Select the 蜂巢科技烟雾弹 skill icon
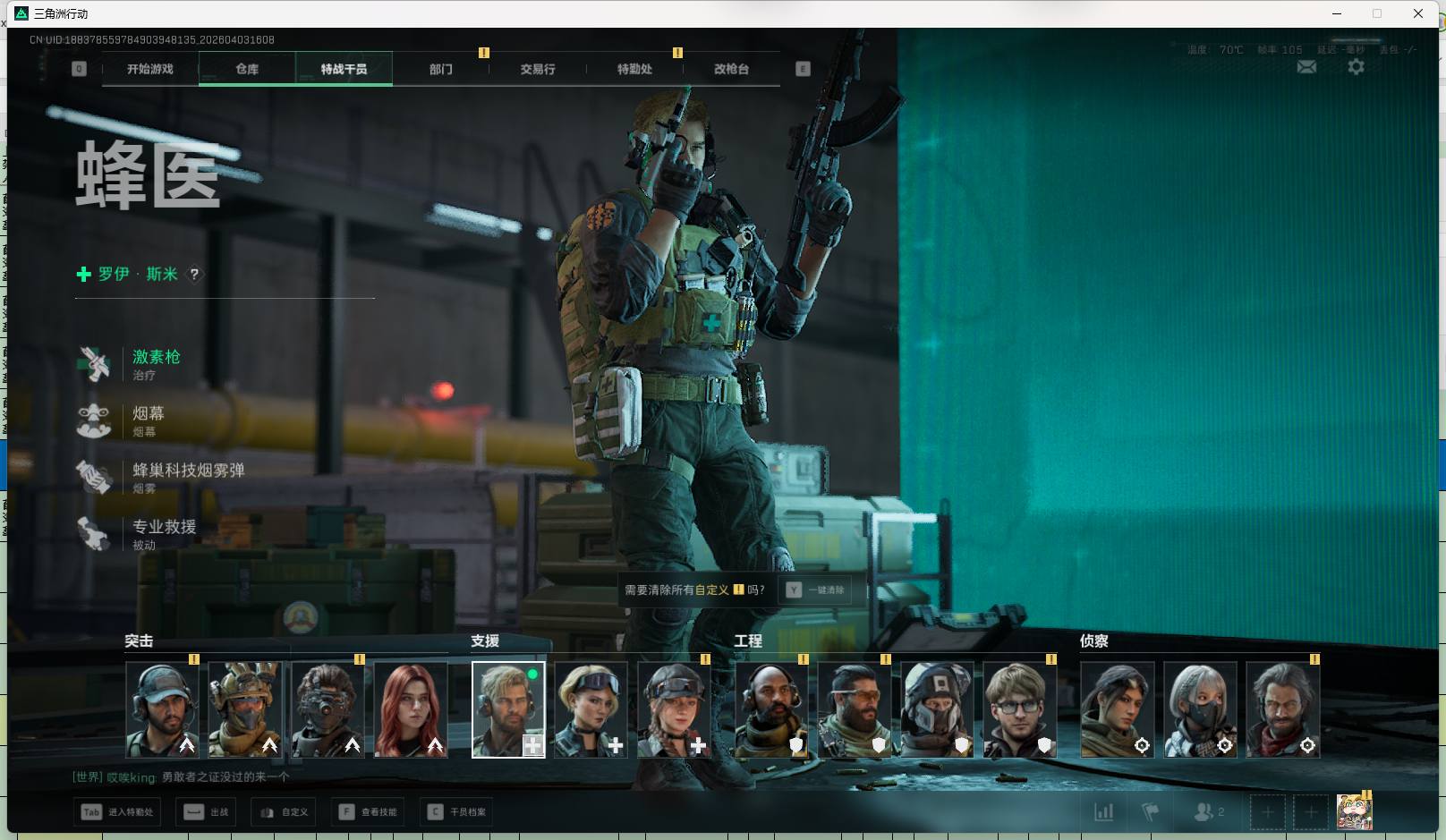 point(94,477)
